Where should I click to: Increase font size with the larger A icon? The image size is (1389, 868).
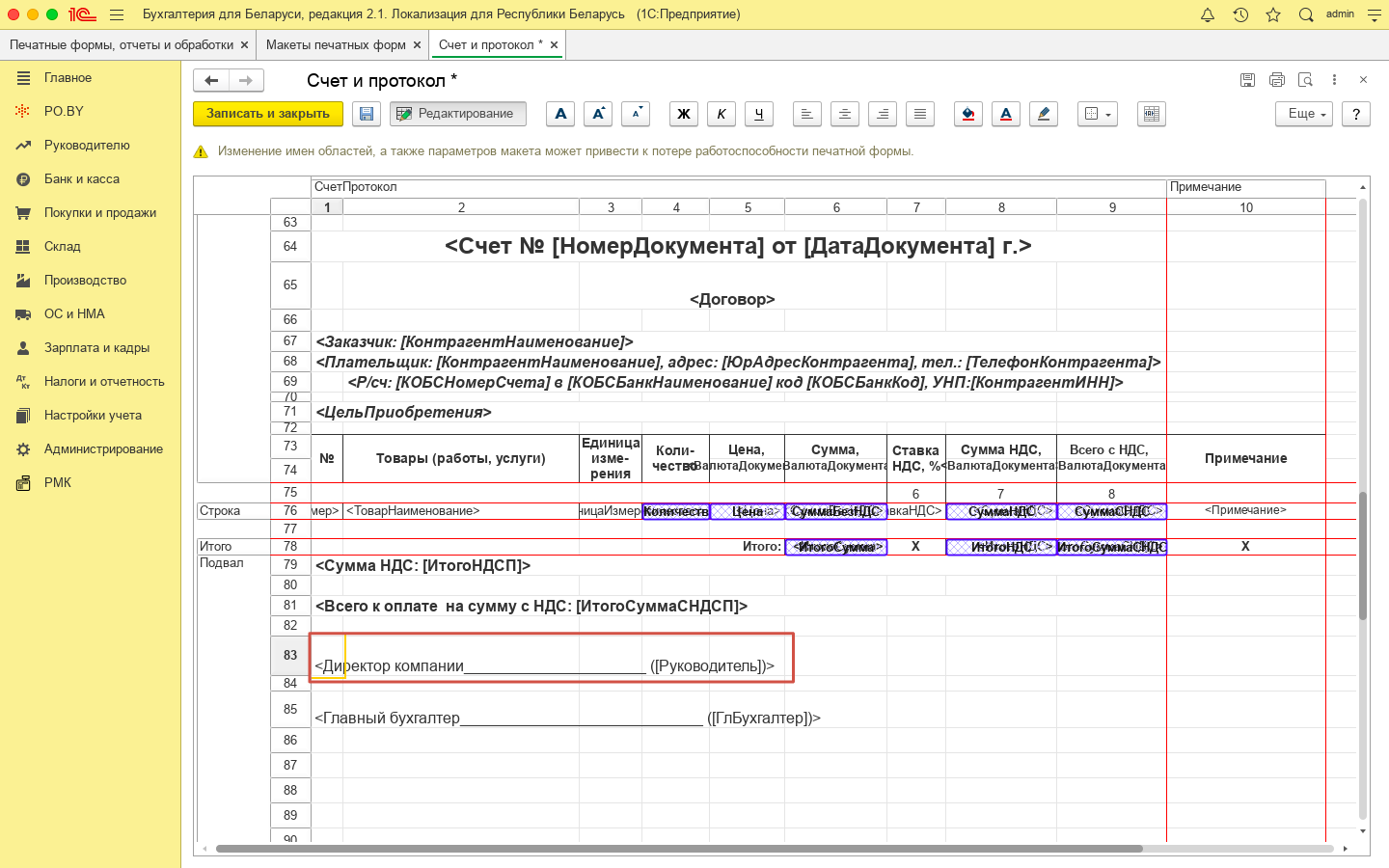(x=598, y=114)
